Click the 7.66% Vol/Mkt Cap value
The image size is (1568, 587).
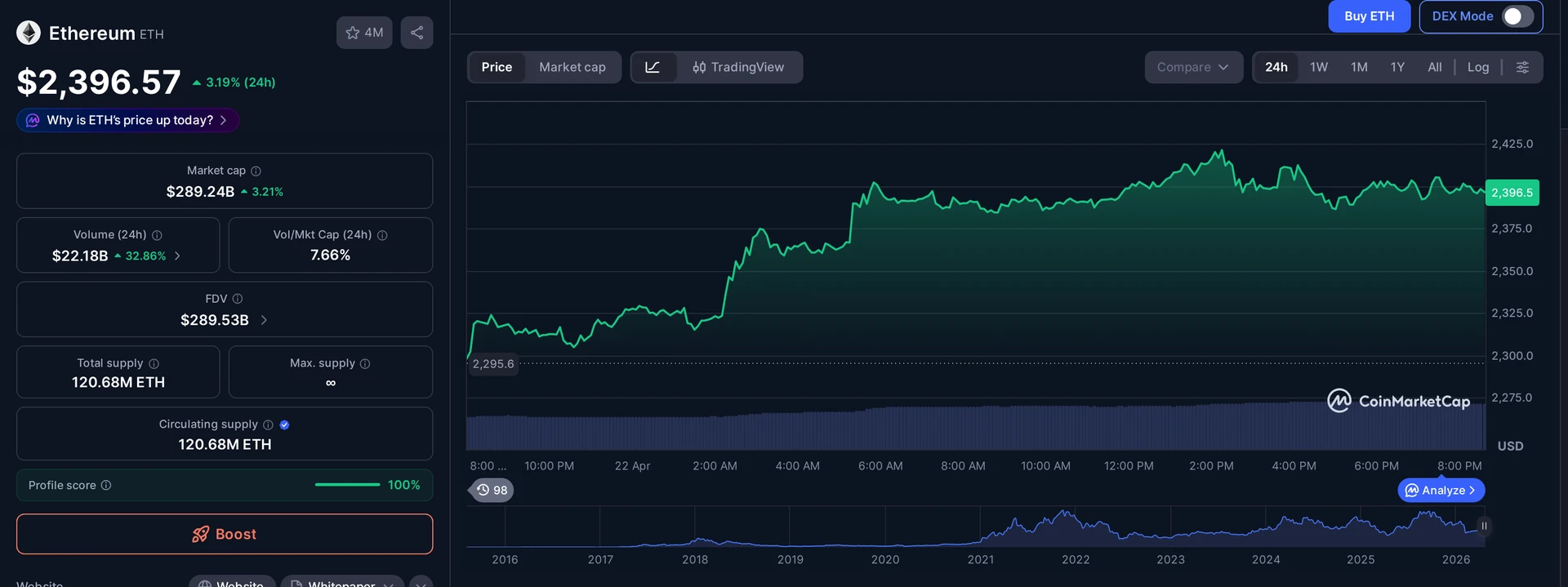click(331, 256)
